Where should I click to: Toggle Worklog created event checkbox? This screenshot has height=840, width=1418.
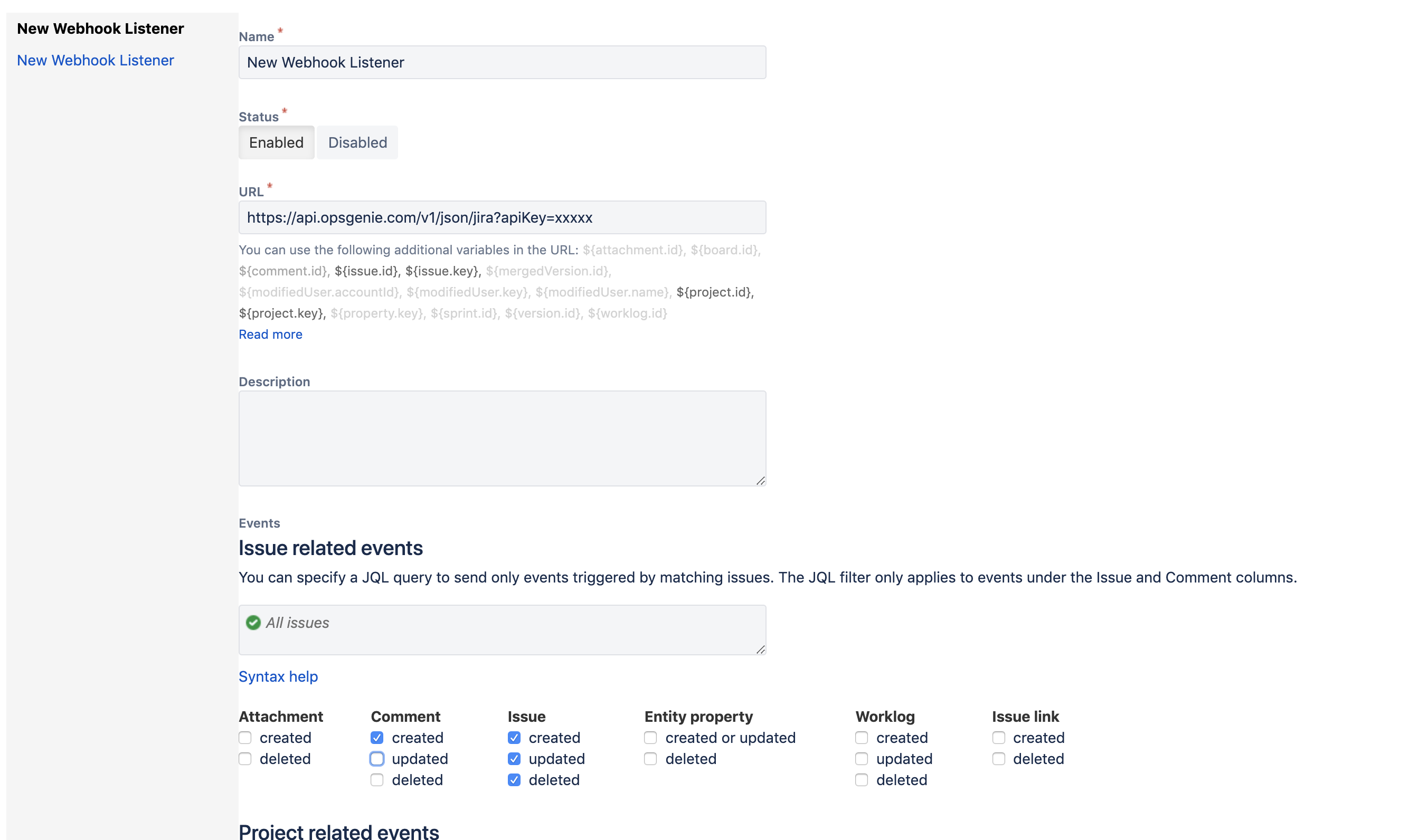coord(861,737)
